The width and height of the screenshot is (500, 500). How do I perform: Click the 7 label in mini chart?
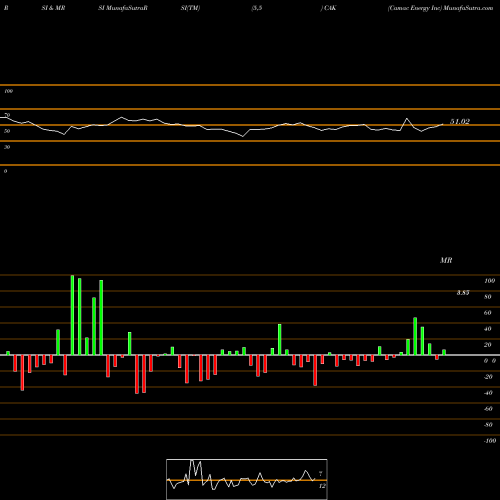point(321,473)
